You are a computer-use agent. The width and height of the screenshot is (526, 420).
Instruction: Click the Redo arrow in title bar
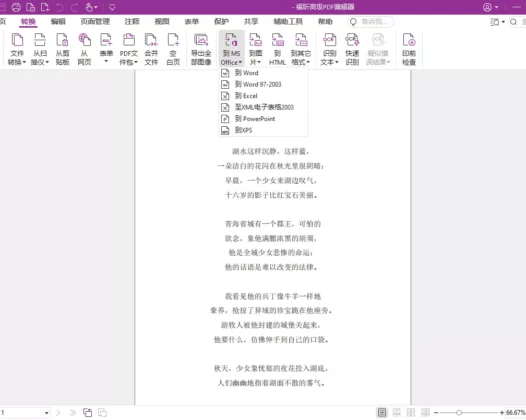(74, 7)
